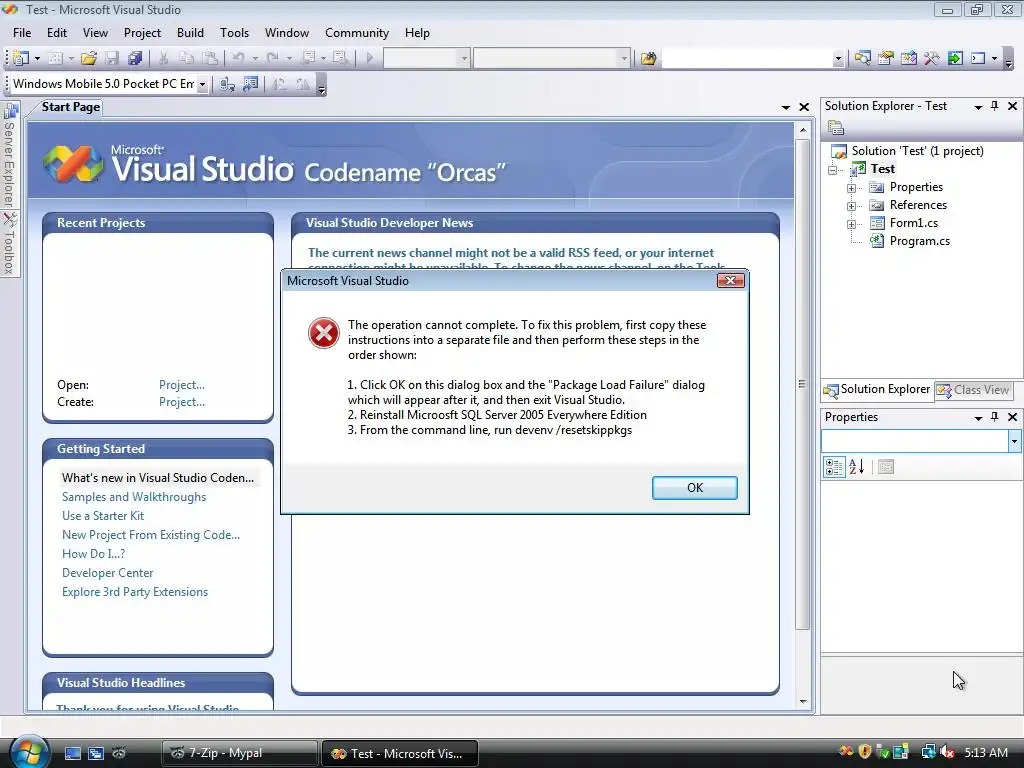Open Toolbox via the hammer-wrench icon

931,58
